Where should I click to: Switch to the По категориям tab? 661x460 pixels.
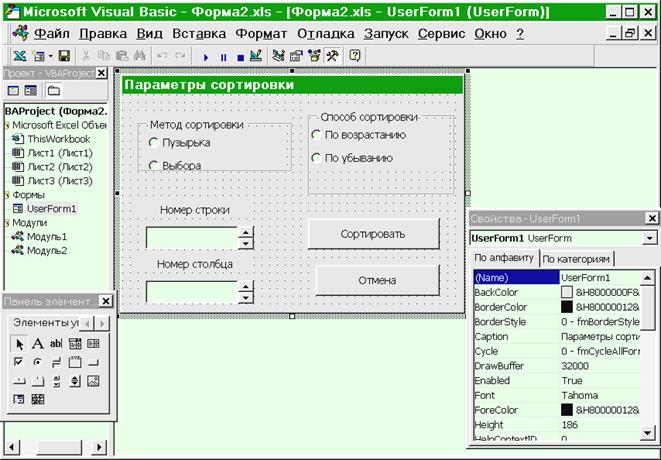(576, 259)
